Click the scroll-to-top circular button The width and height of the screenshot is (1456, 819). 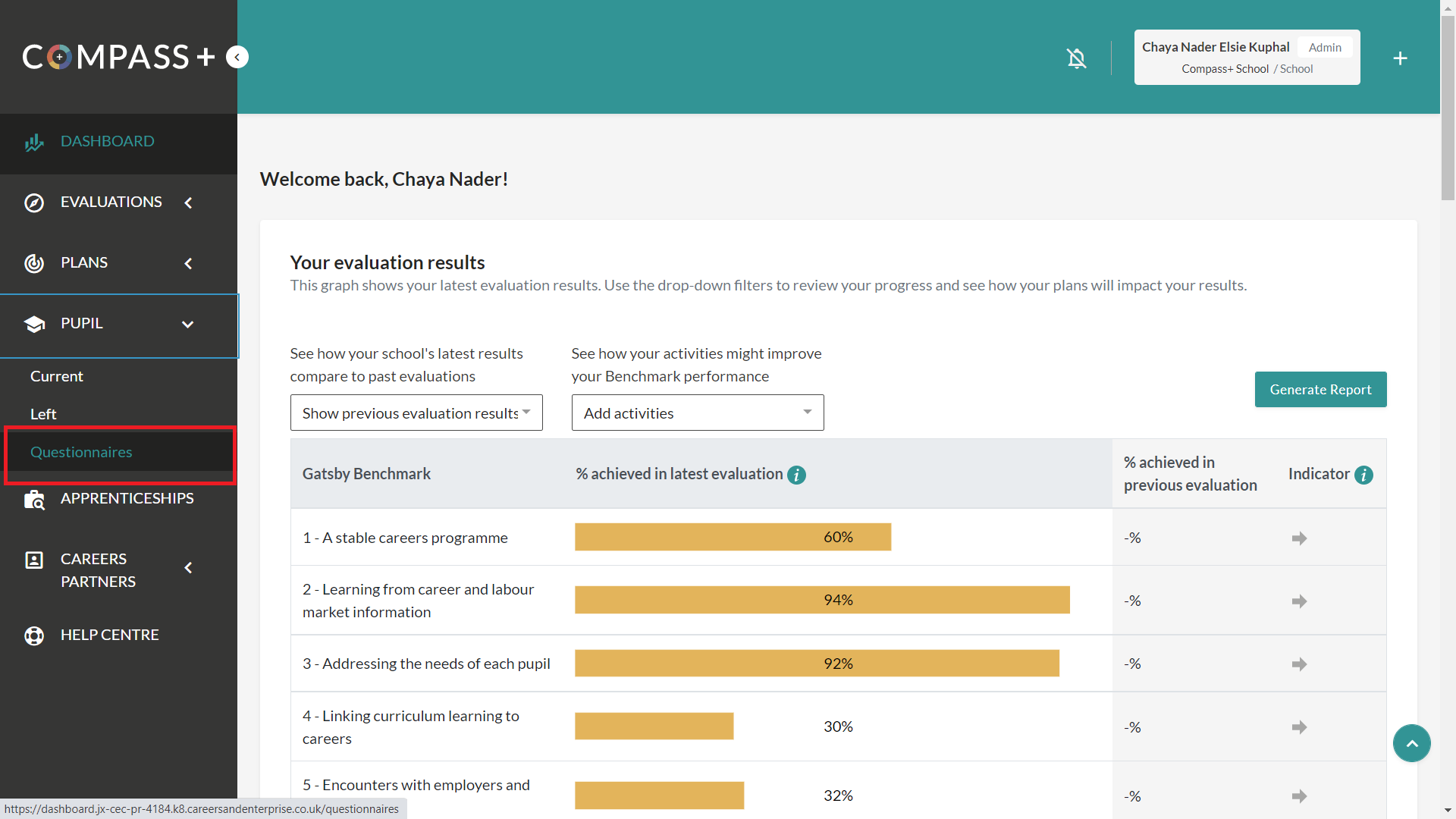click(x=1411, y=743)
